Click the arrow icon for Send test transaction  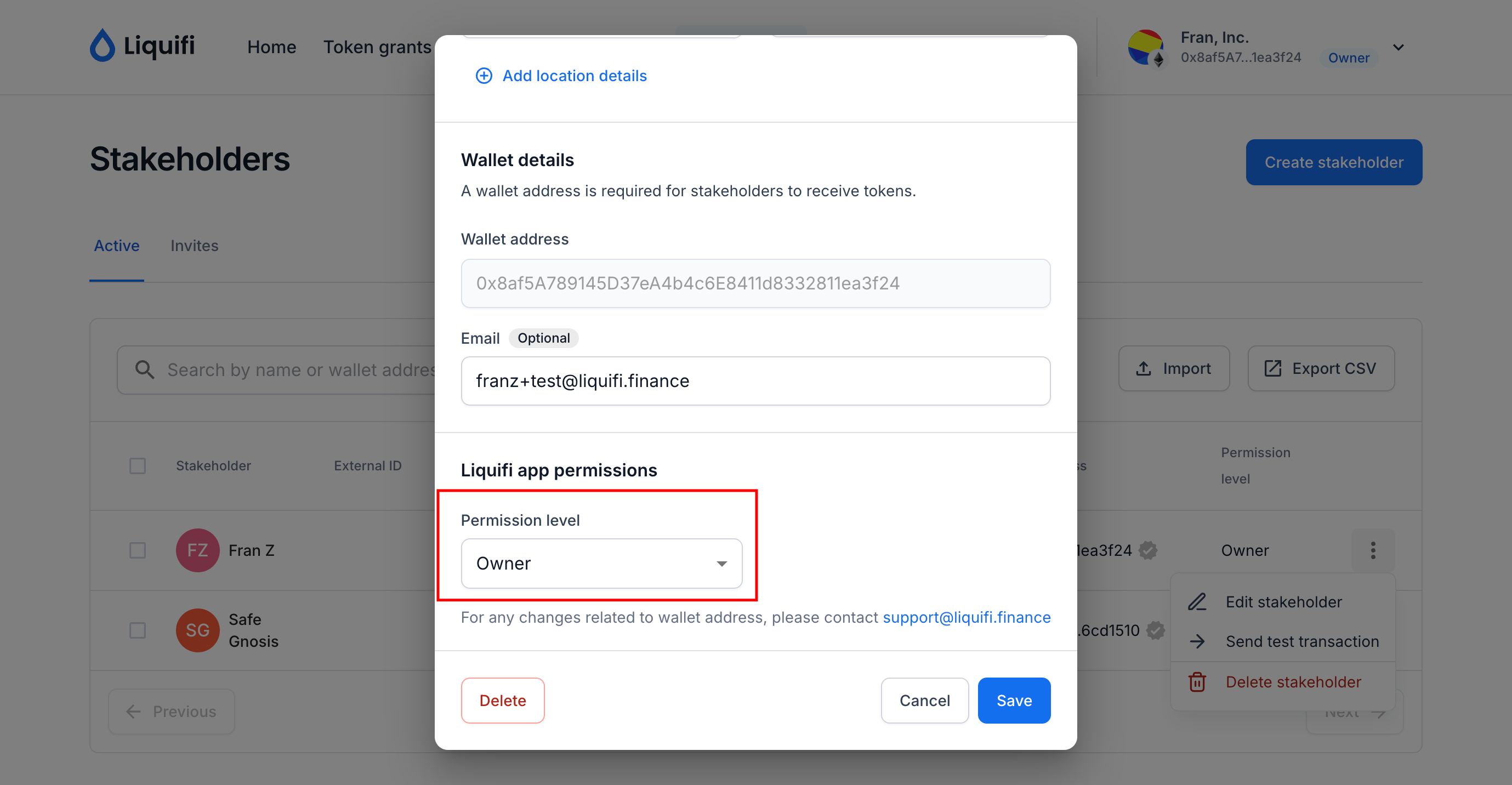[x=1197, y=641]
